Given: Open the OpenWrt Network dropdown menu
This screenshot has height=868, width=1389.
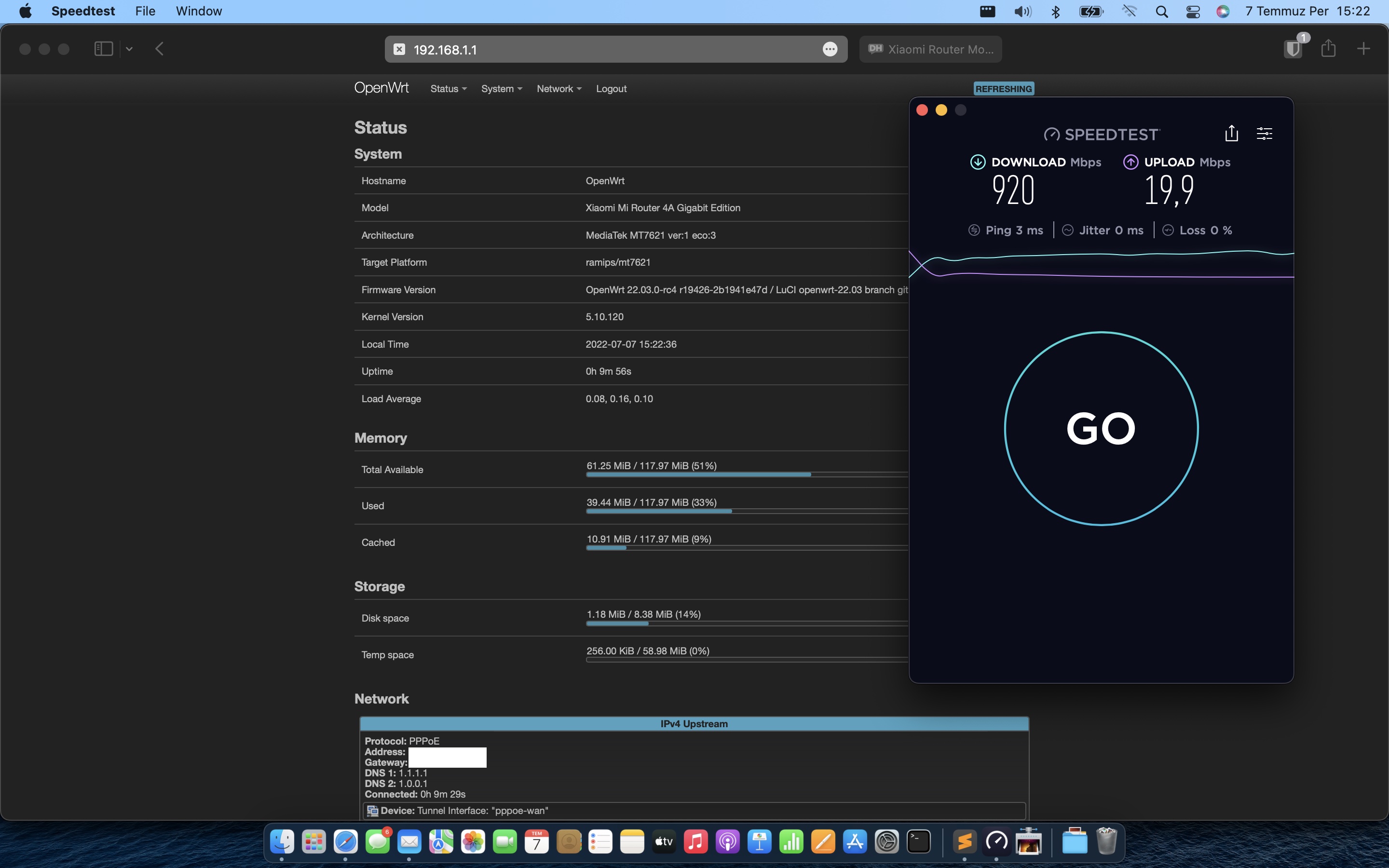Looking at the screenshot, I should click(559, 88).
